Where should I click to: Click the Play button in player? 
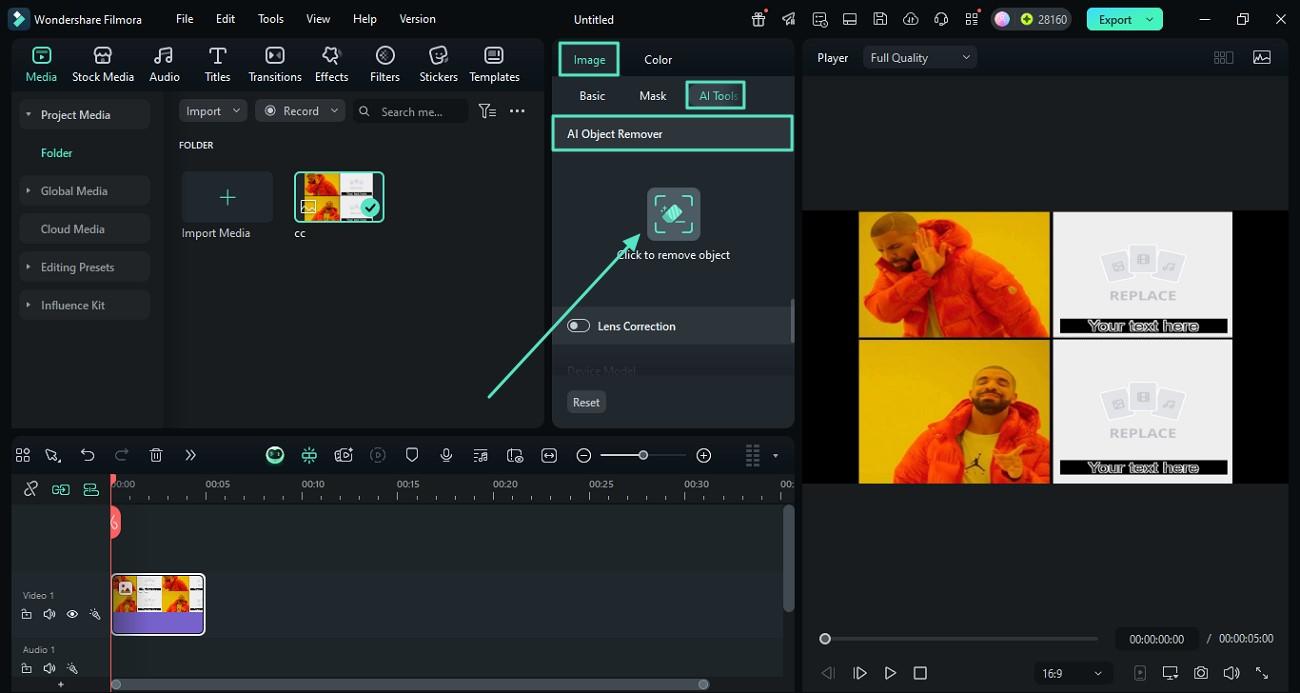(x=890, y=673)
